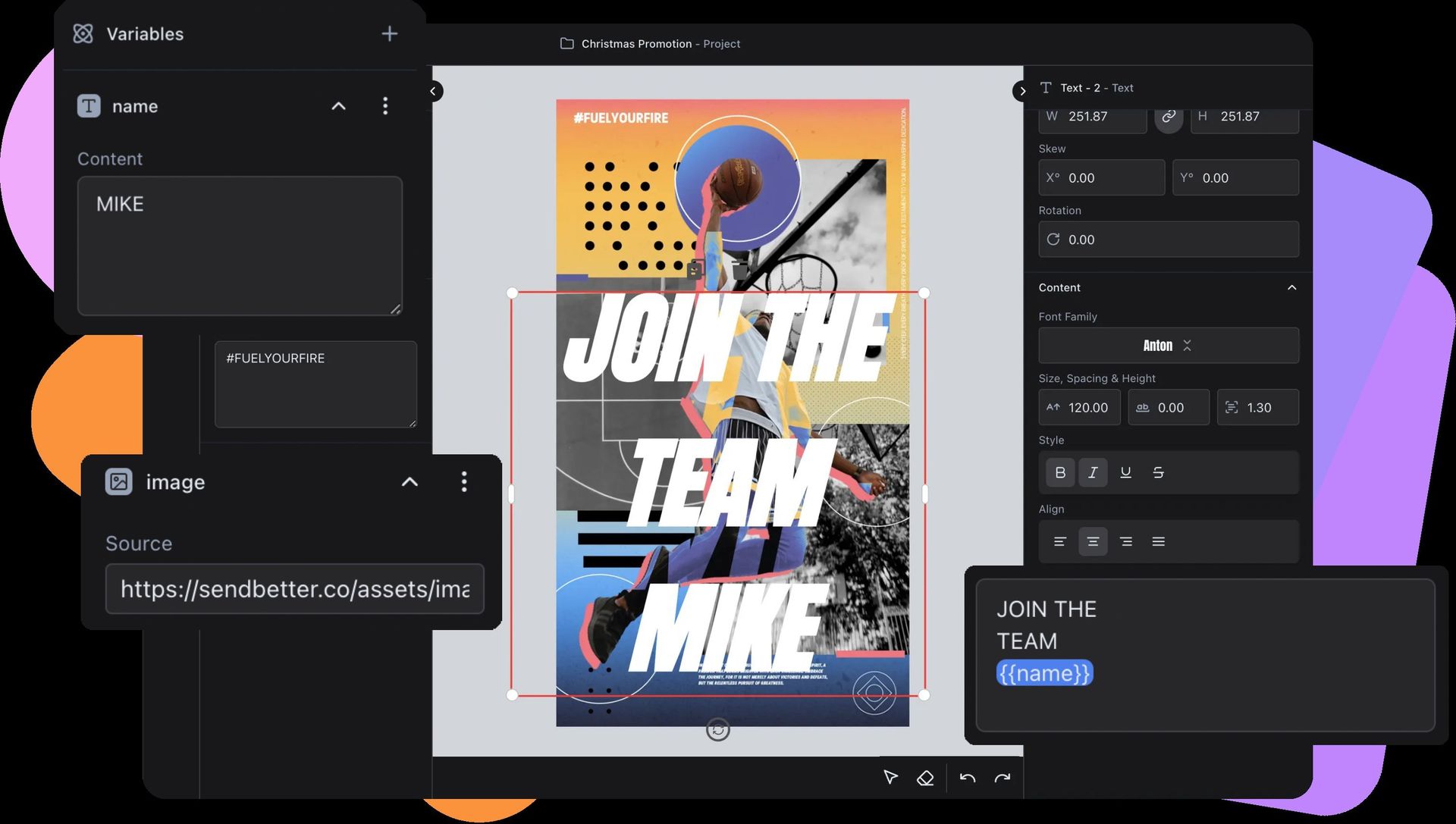The height and width of the screenshot is (824, 1456).
Task: Toggle underline text style
Action: click(x=1125, y=473)
